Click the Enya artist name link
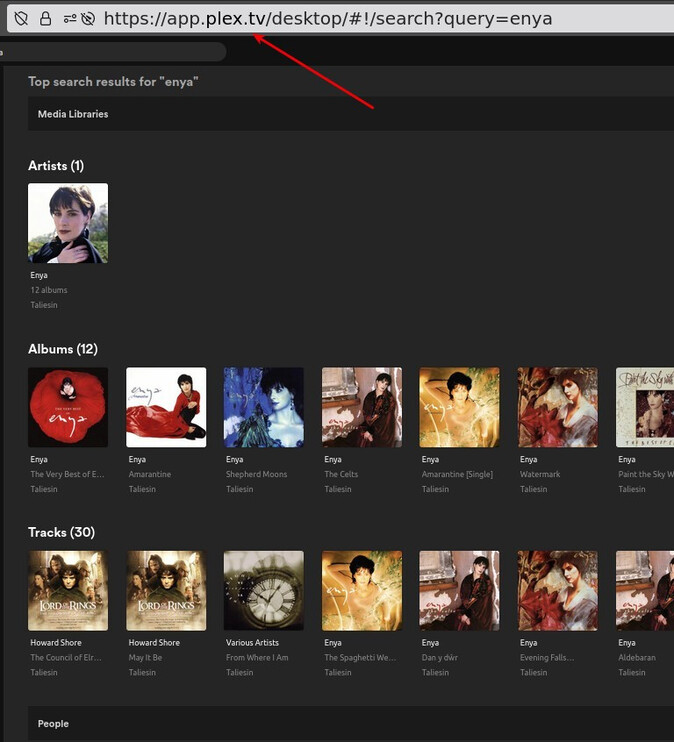Screen dimensions: 674x742 [x=39, y=275]
